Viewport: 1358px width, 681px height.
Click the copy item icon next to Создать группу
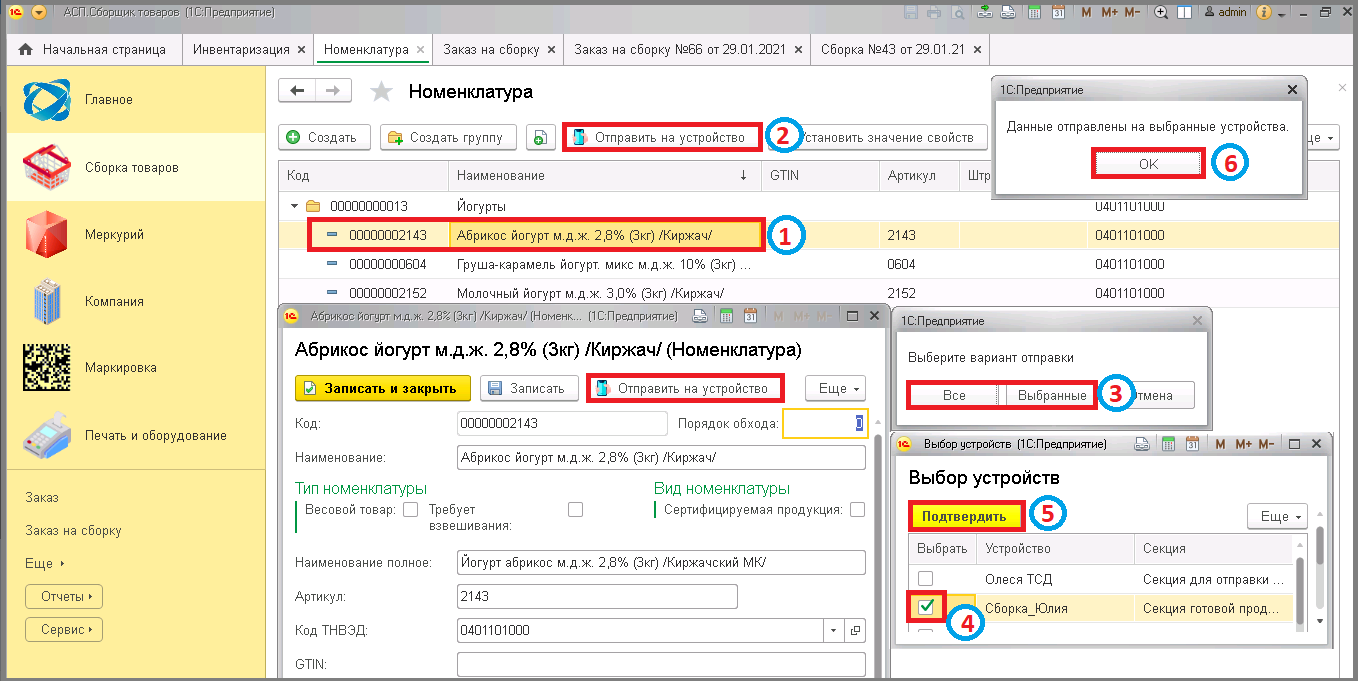540,137
